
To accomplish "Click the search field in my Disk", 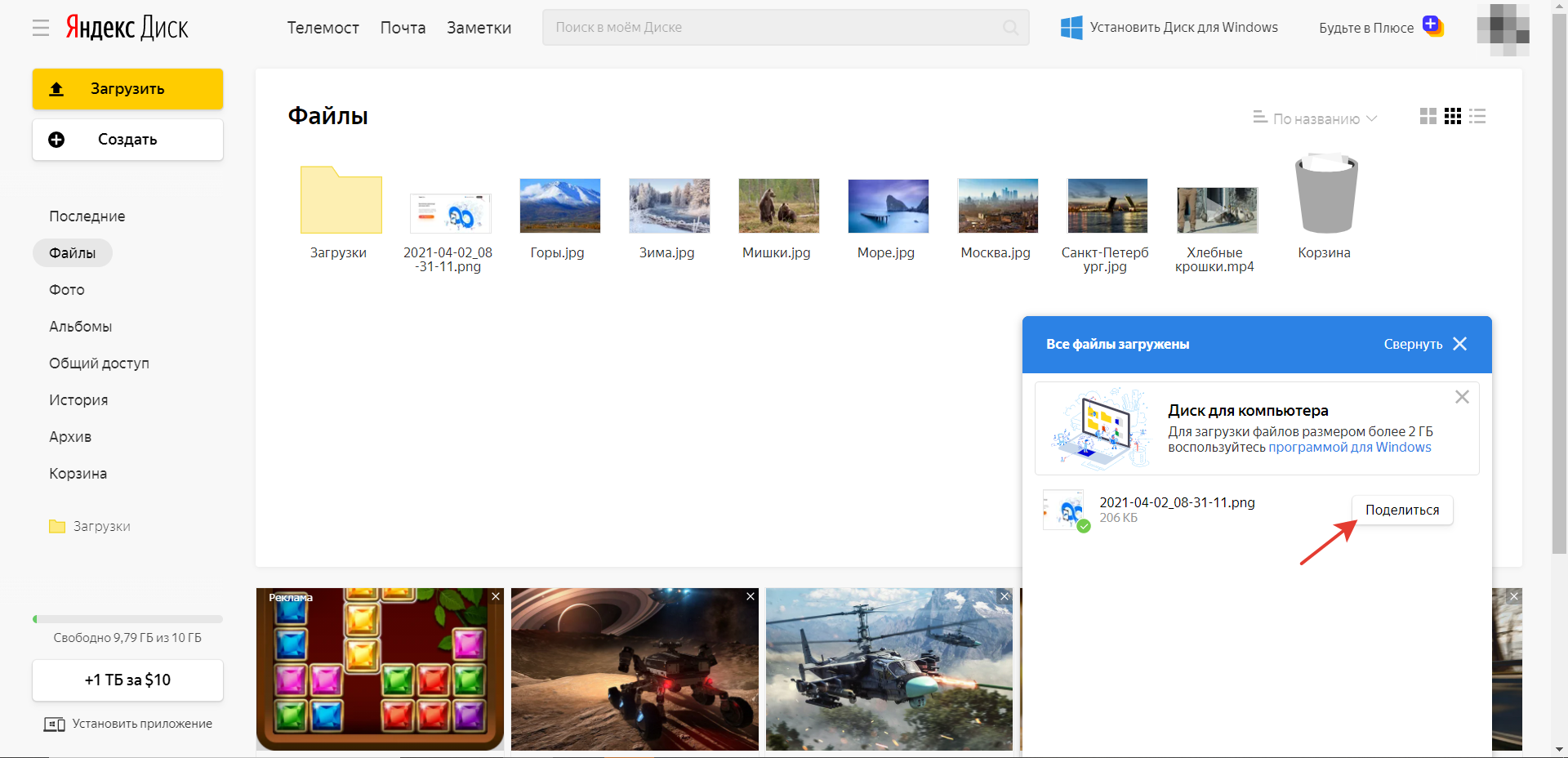I will [x=776, y=28].
